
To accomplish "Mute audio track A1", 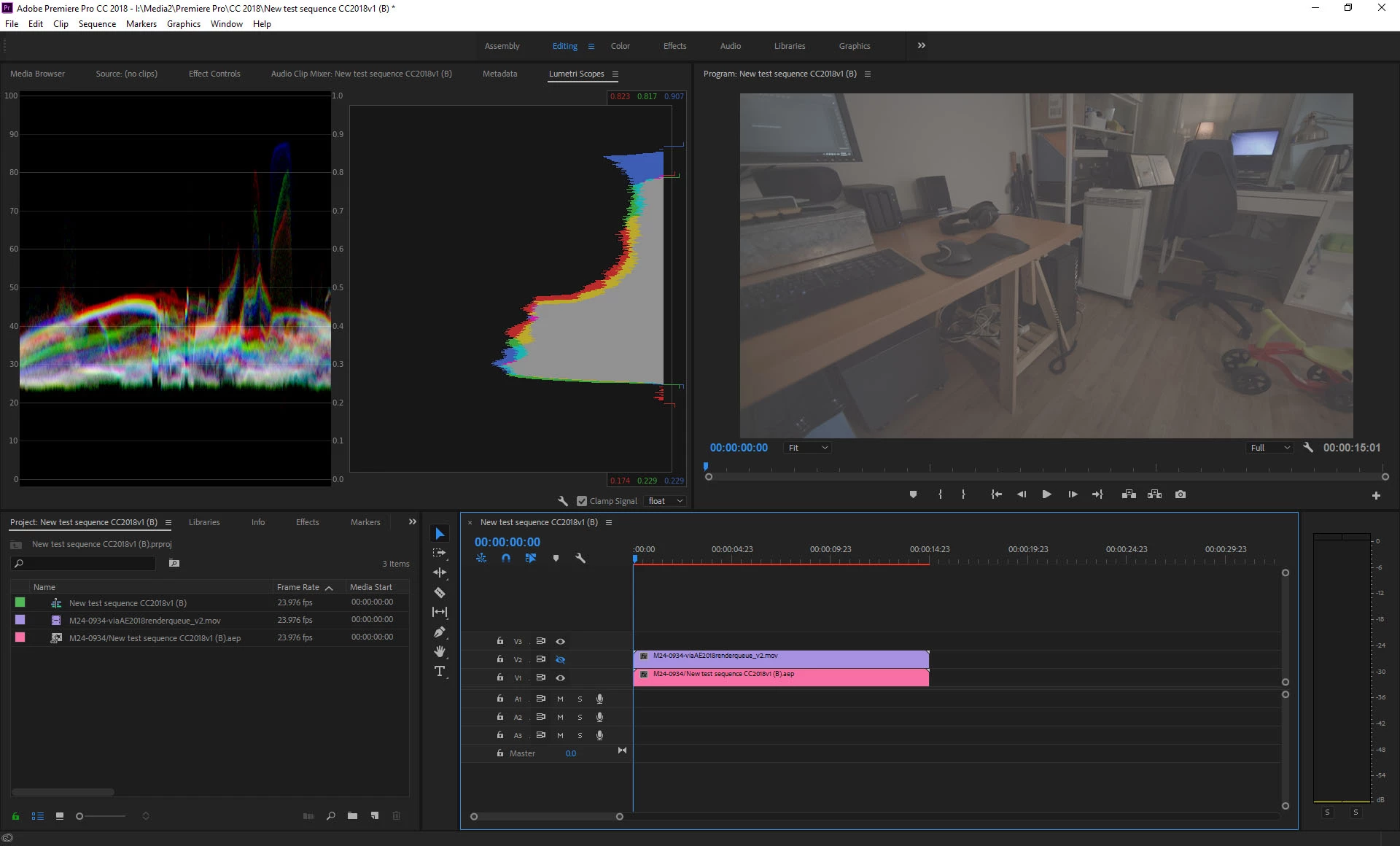I will [560, 699].
